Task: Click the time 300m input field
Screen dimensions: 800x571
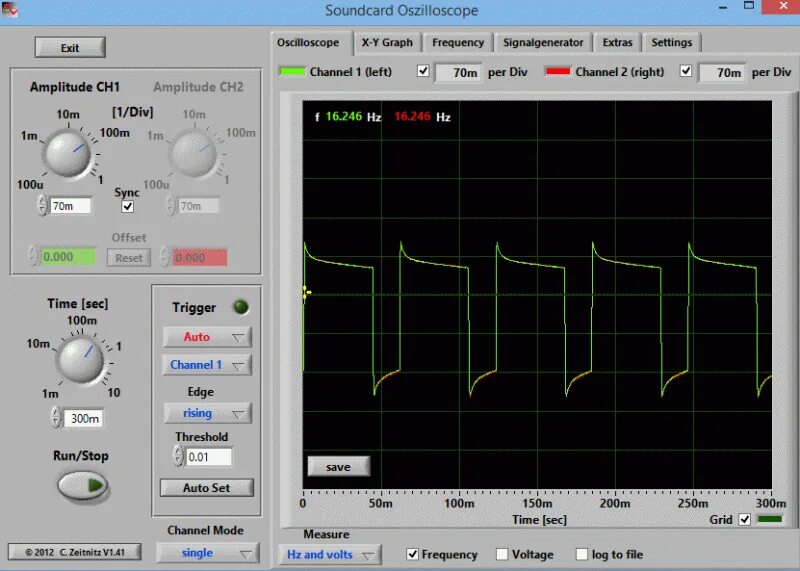Action: (84, 418)
